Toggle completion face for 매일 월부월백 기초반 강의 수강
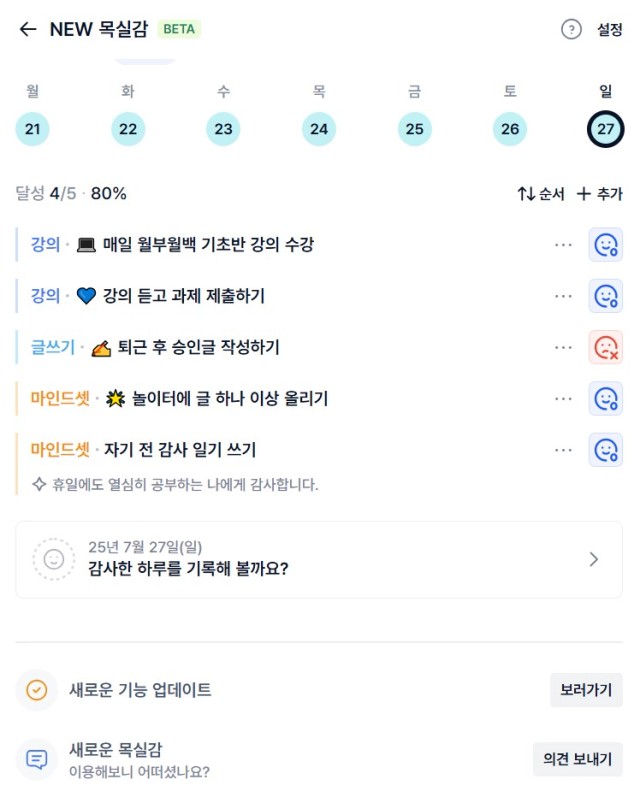Screen dimensions: 640x785 (x=605, y=245)
